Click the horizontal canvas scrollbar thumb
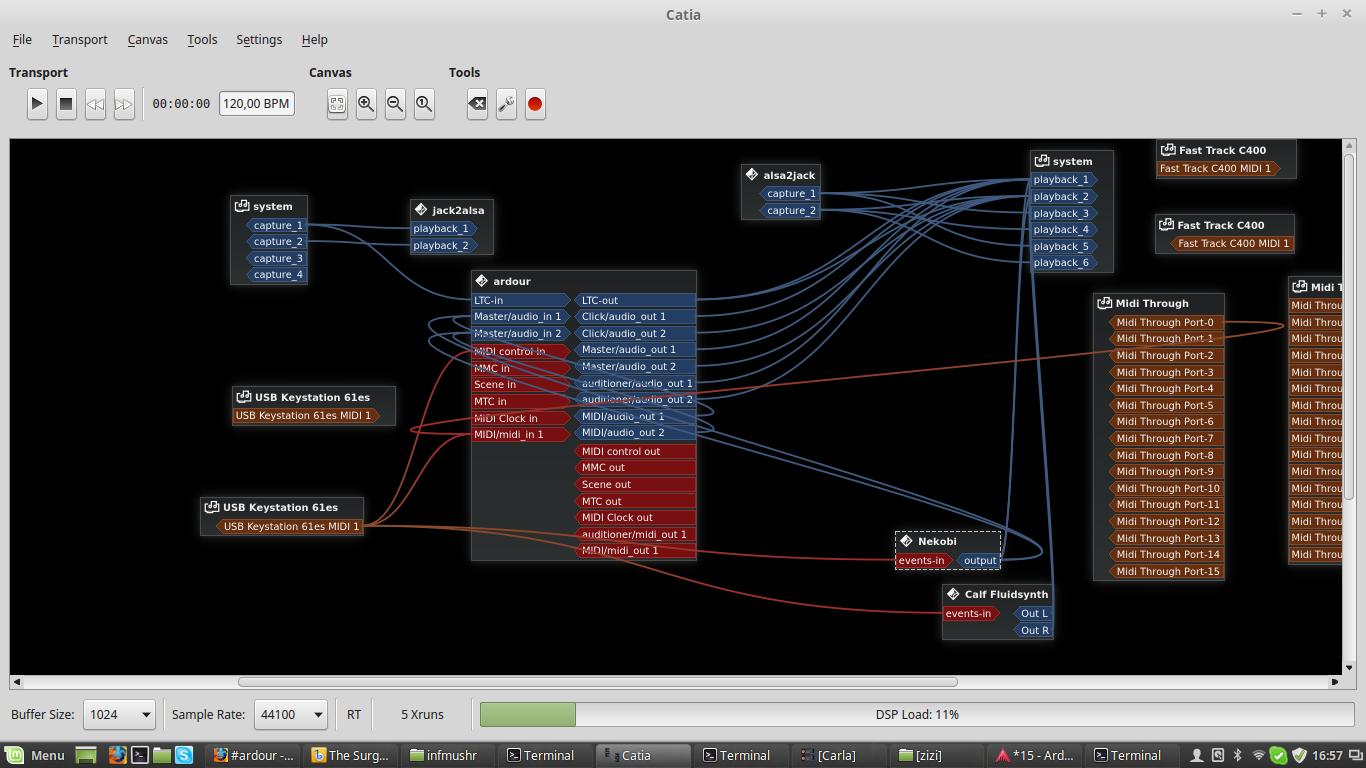Screen dimensions: 1366x768 (597, 682)
